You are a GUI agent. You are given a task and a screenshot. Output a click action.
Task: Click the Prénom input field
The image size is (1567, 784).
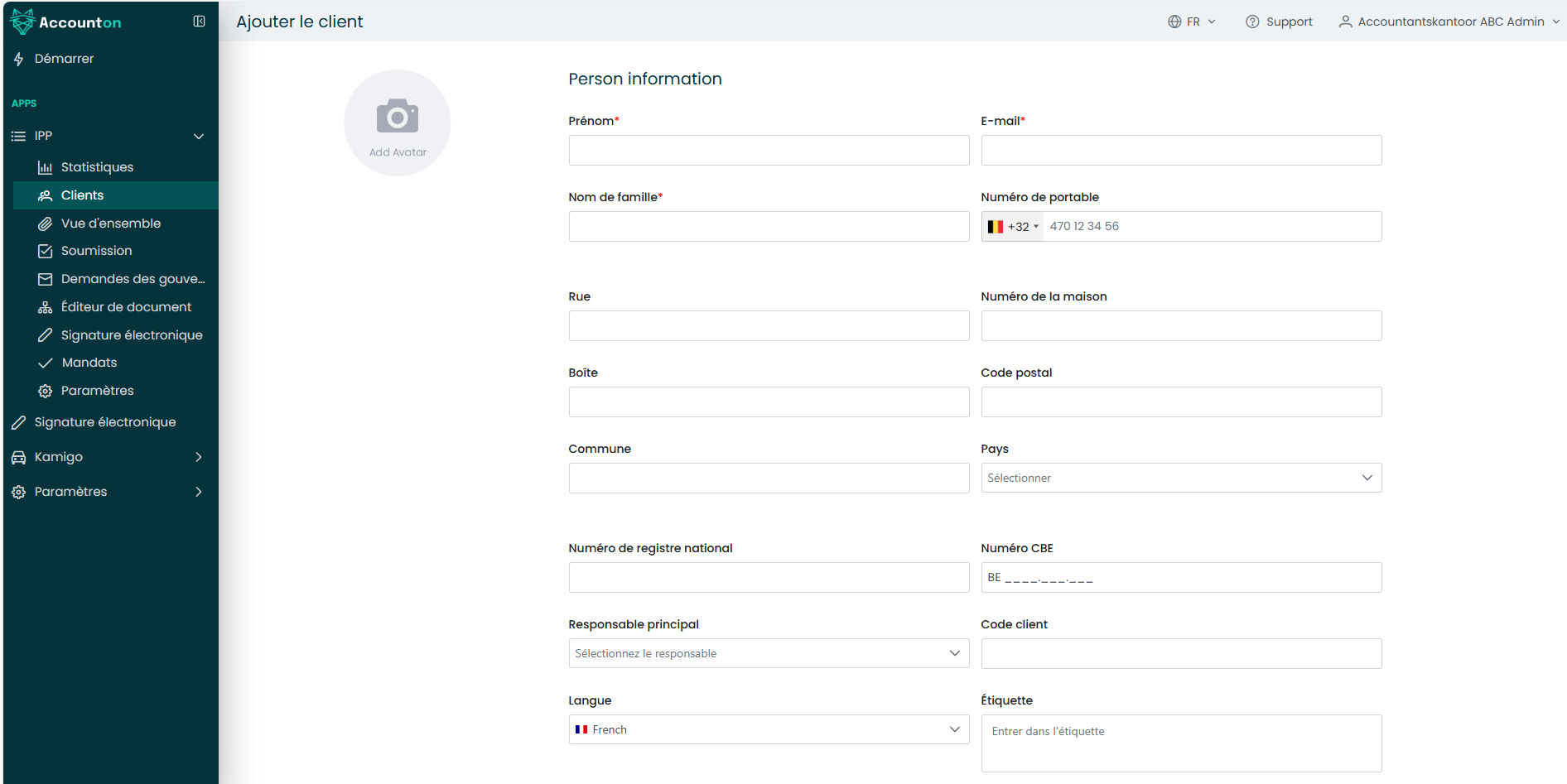pos(769,151)
